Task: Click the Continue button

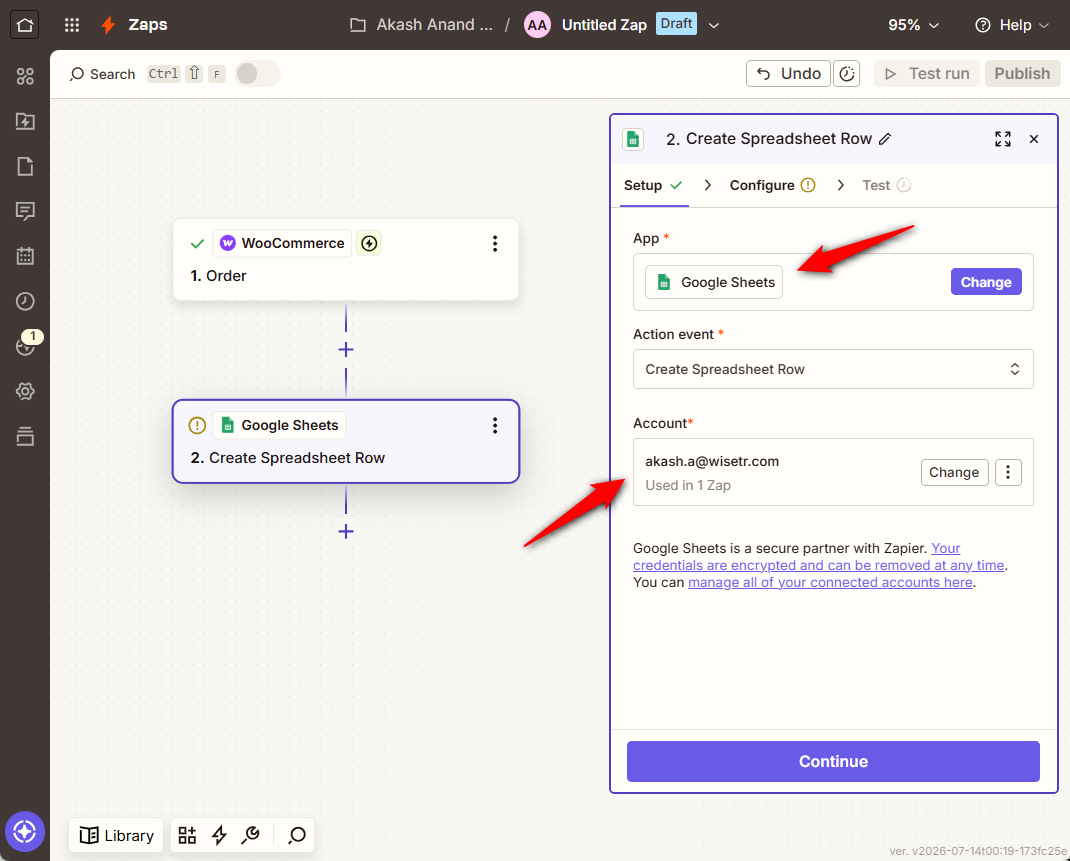Action: pos(833,761)
